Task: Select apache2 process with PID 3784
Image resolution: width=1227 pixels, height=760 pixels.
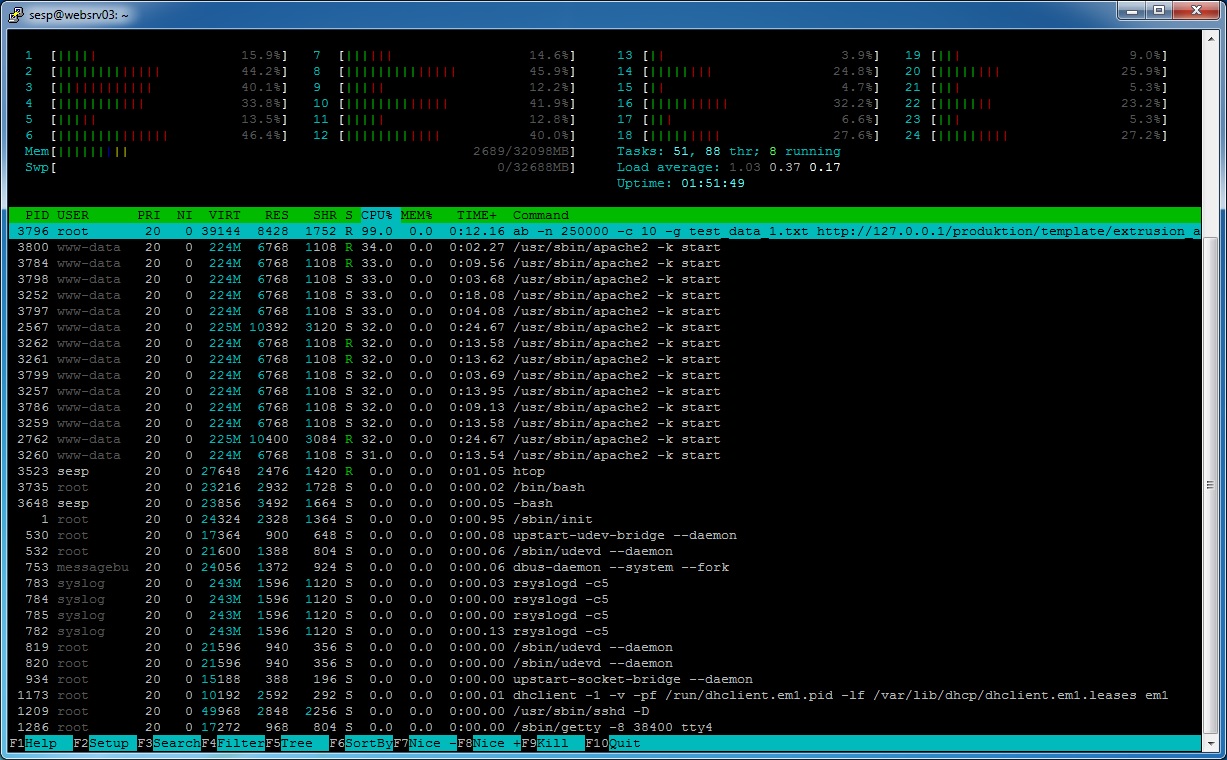Action: coord(604,263)
